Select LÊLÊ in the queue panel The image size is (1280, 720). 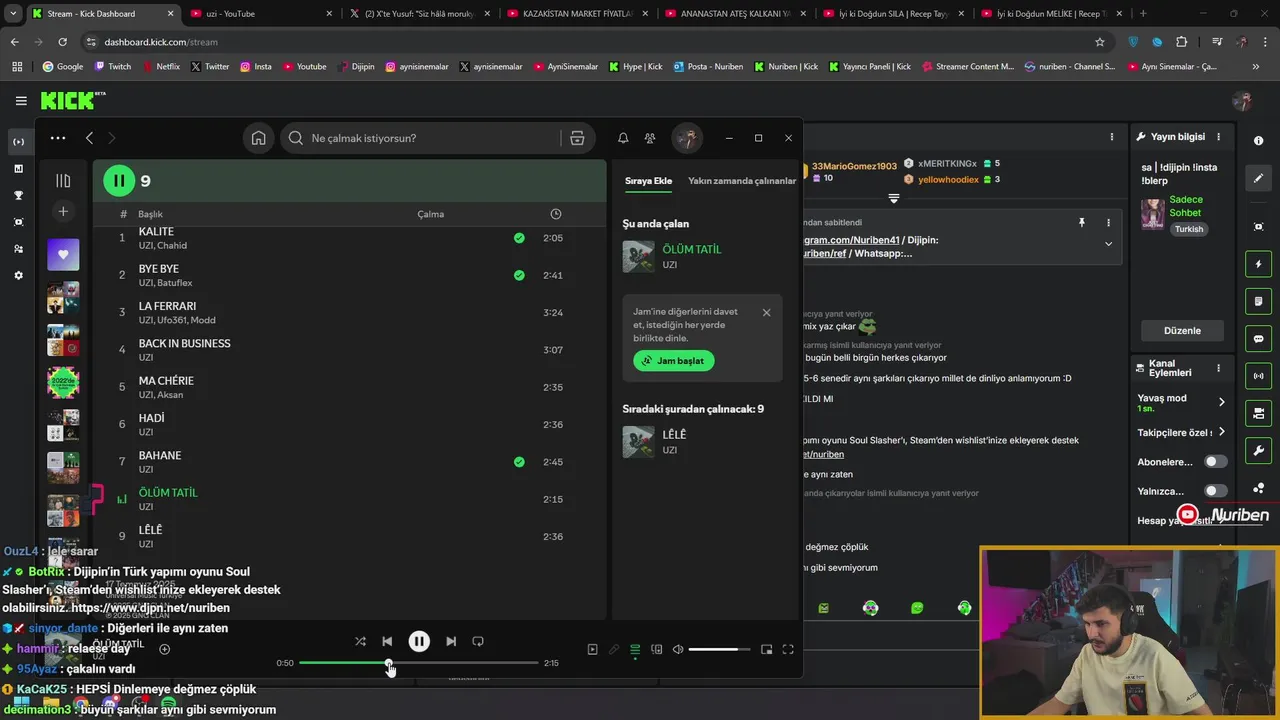coord(702,441)
